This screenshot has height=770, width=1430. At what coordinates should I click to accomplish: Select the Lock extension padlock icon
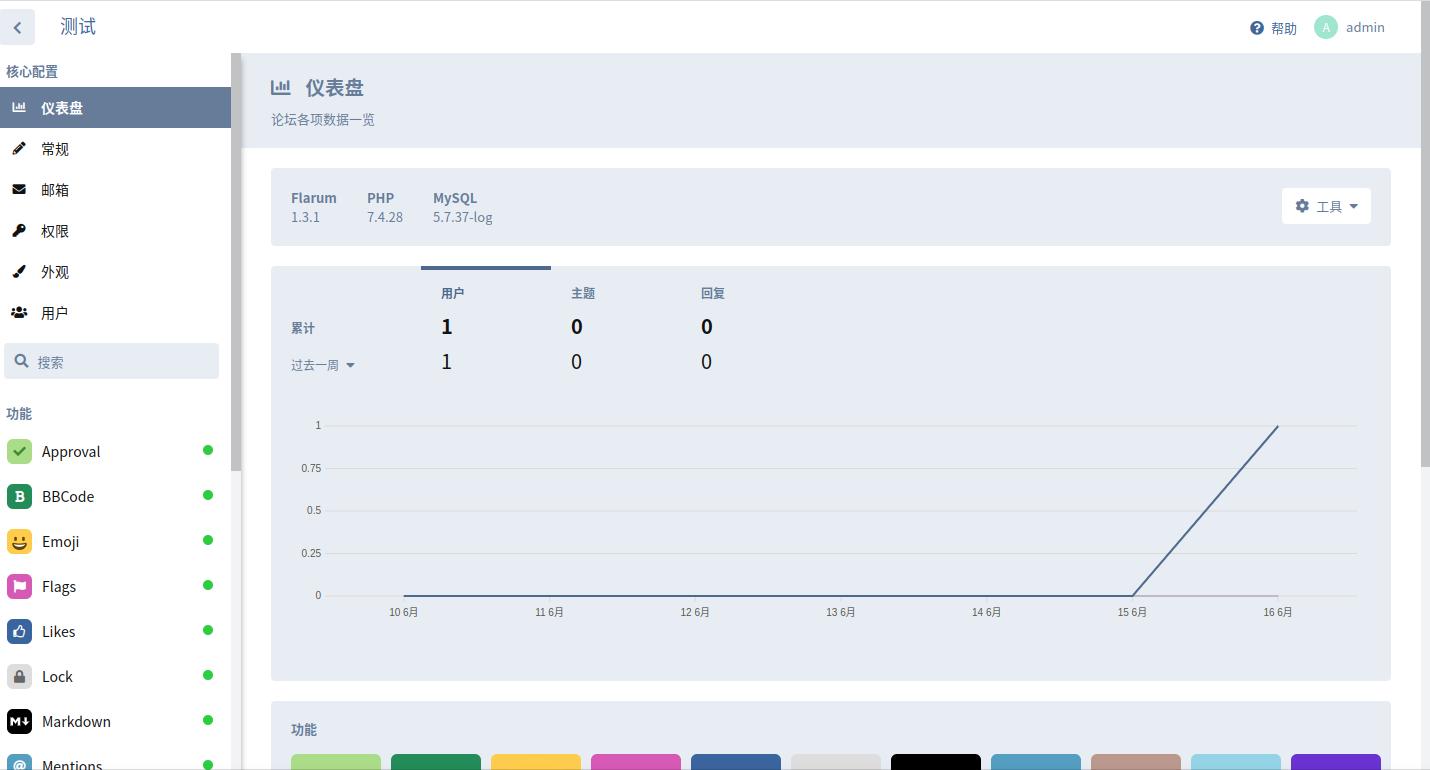tap(19, 676)
